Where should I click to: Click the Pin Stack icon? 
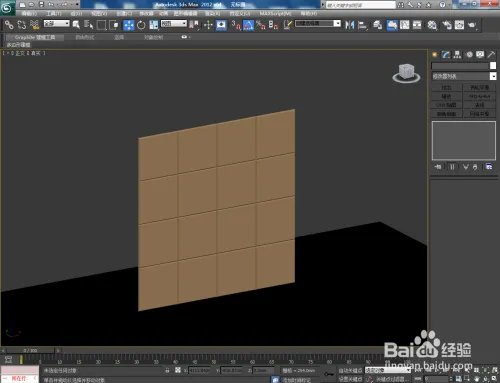coord(438,167)
